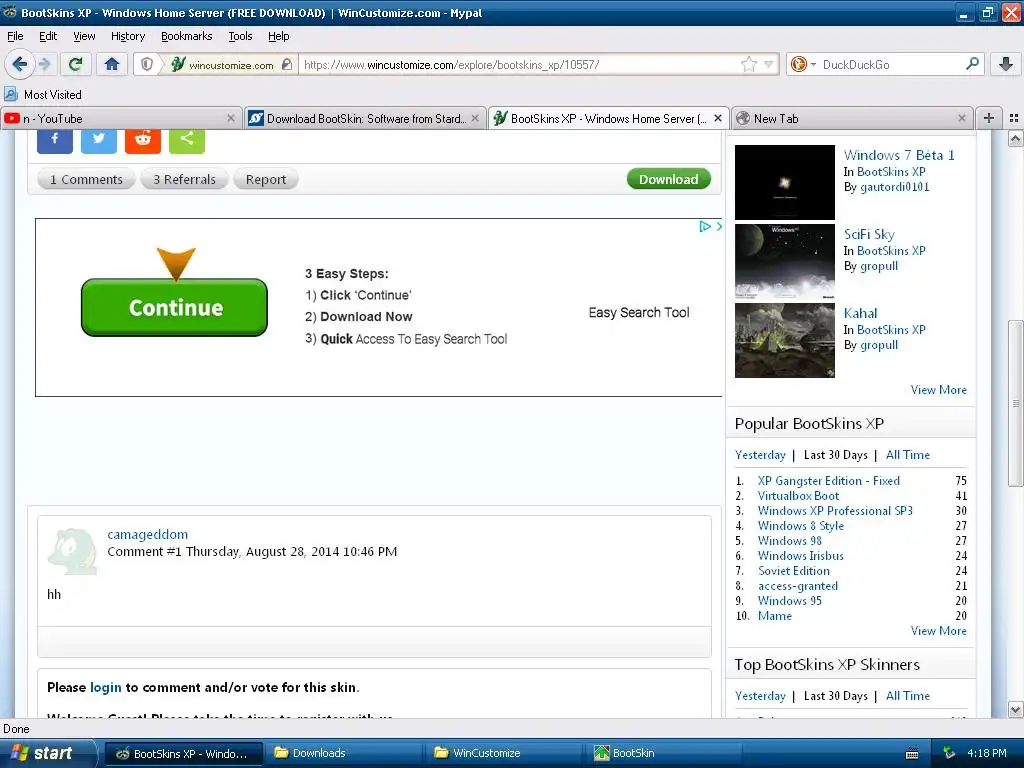The width and height of the screenshot is (1024, 768).
Task: Share on Reddit icon
Action: click(142, 140)
